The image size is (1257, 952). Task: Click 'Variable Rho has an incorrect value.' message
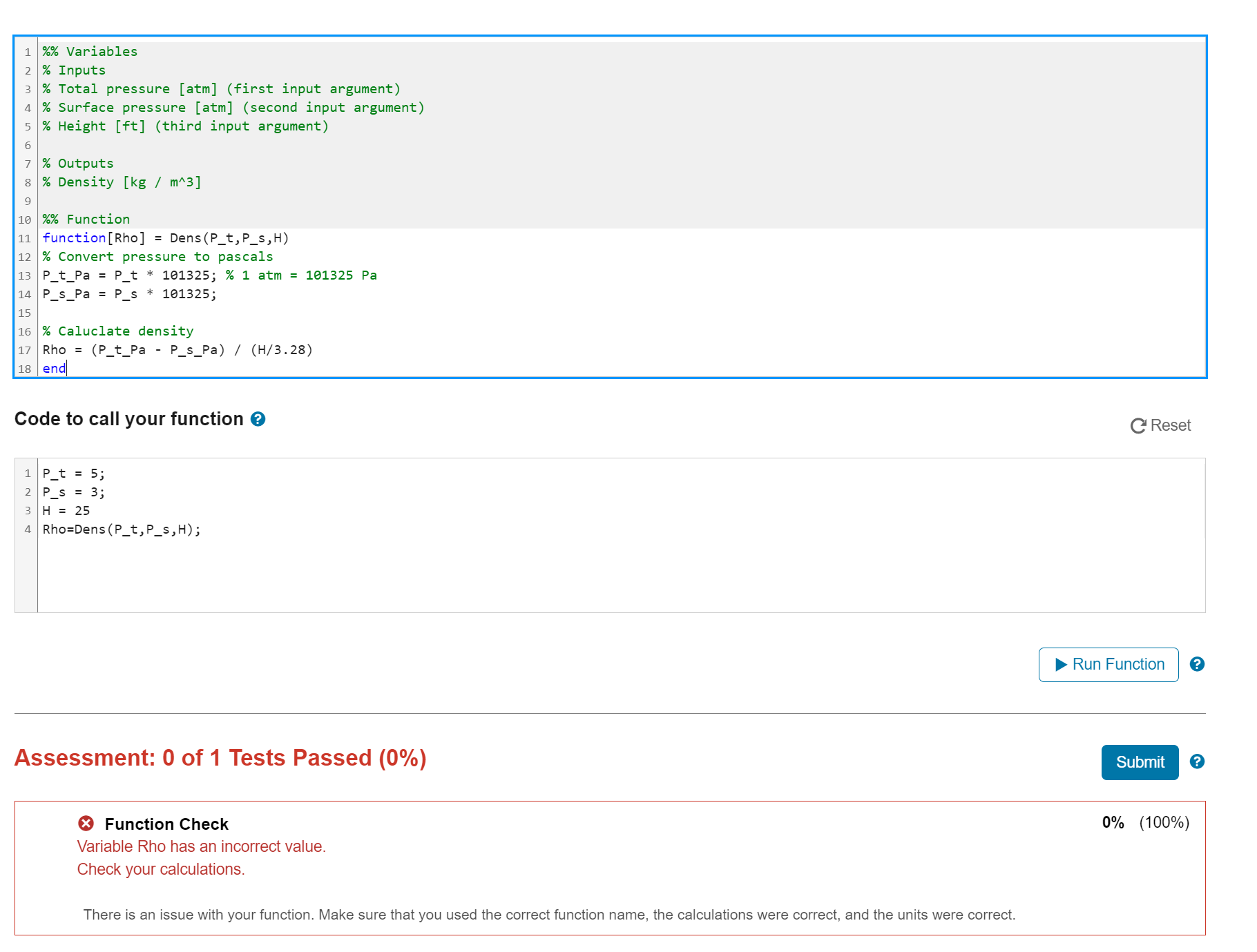tap(202, 846)
